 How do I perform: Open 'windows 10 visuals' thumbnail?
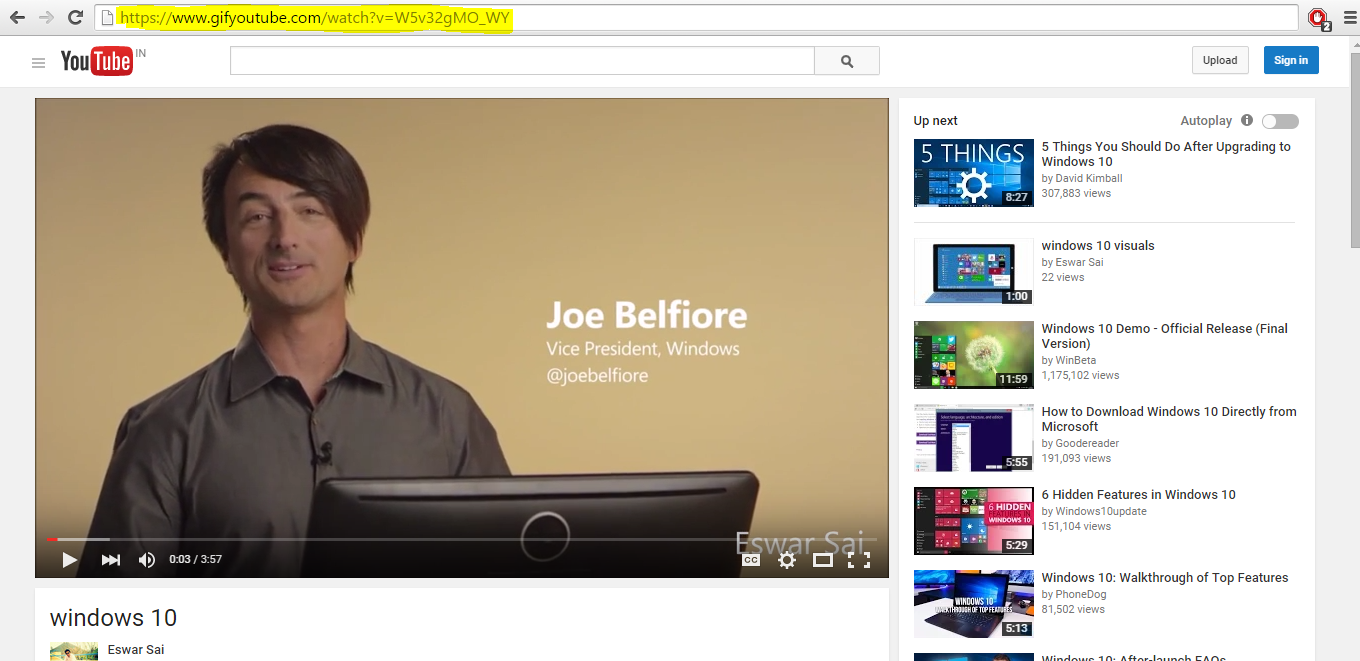point(973,271)
